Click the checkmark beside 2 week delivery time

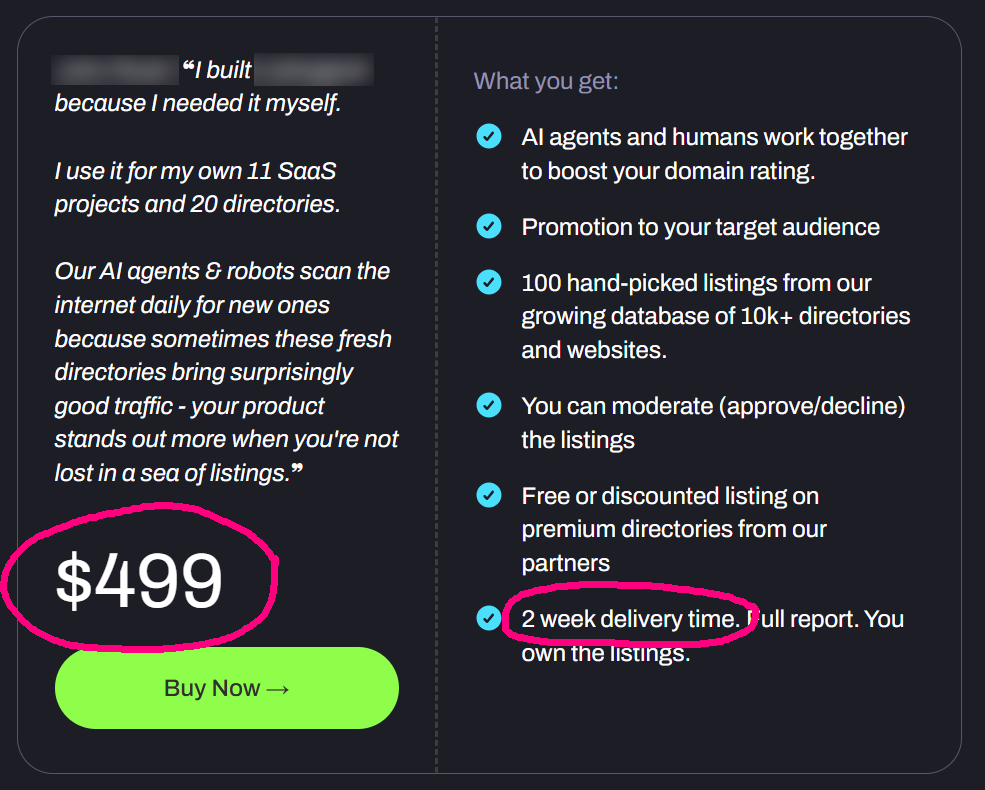489,618
